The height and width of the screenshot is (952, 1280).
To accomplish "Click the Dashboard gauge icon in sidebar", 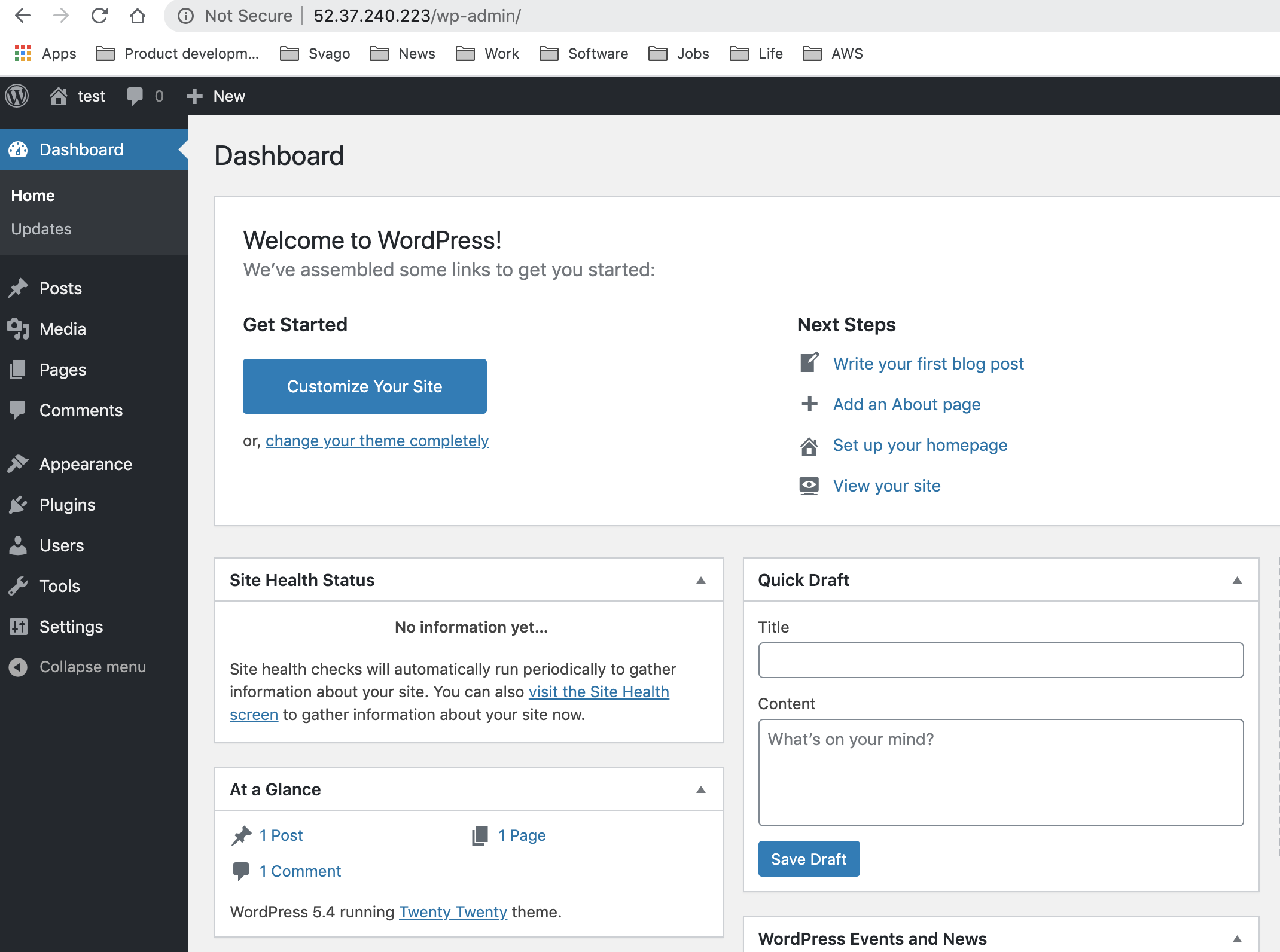I will click(19, 149).
